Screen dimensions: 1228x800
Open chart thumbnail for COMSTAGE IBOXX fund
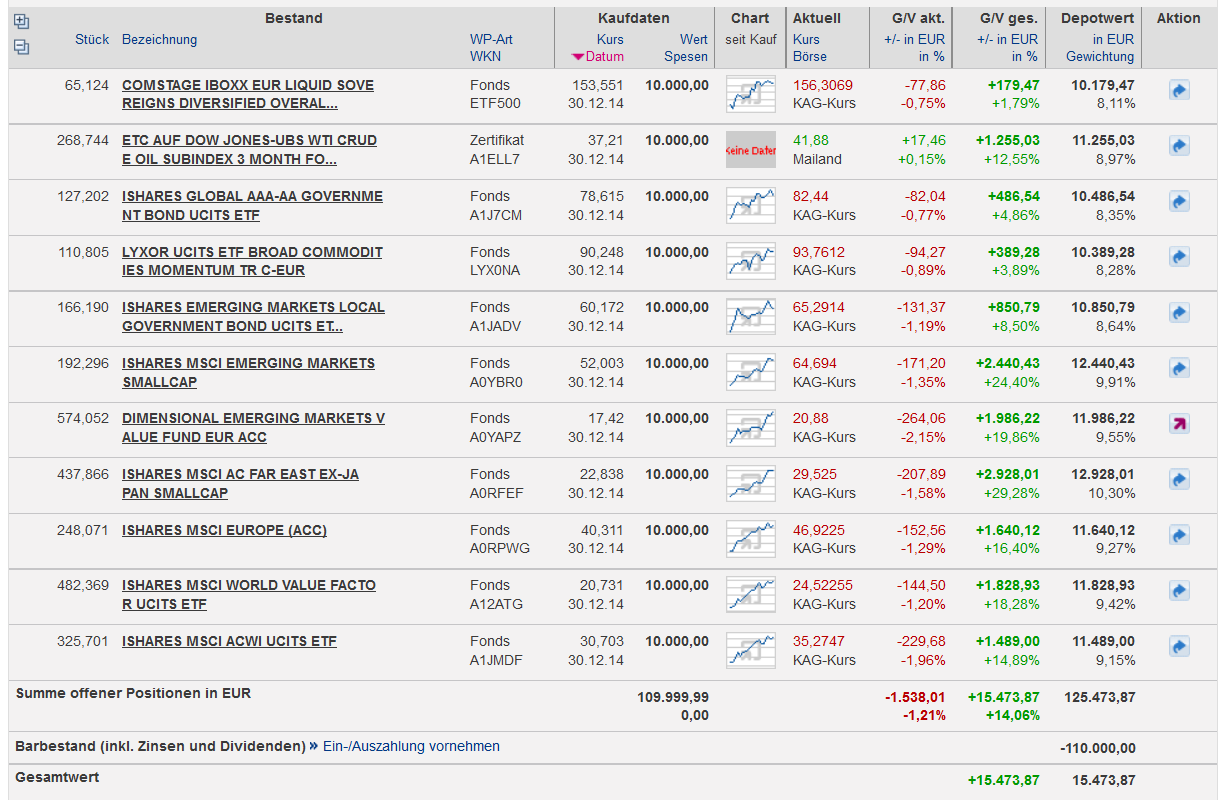(750, 94)
